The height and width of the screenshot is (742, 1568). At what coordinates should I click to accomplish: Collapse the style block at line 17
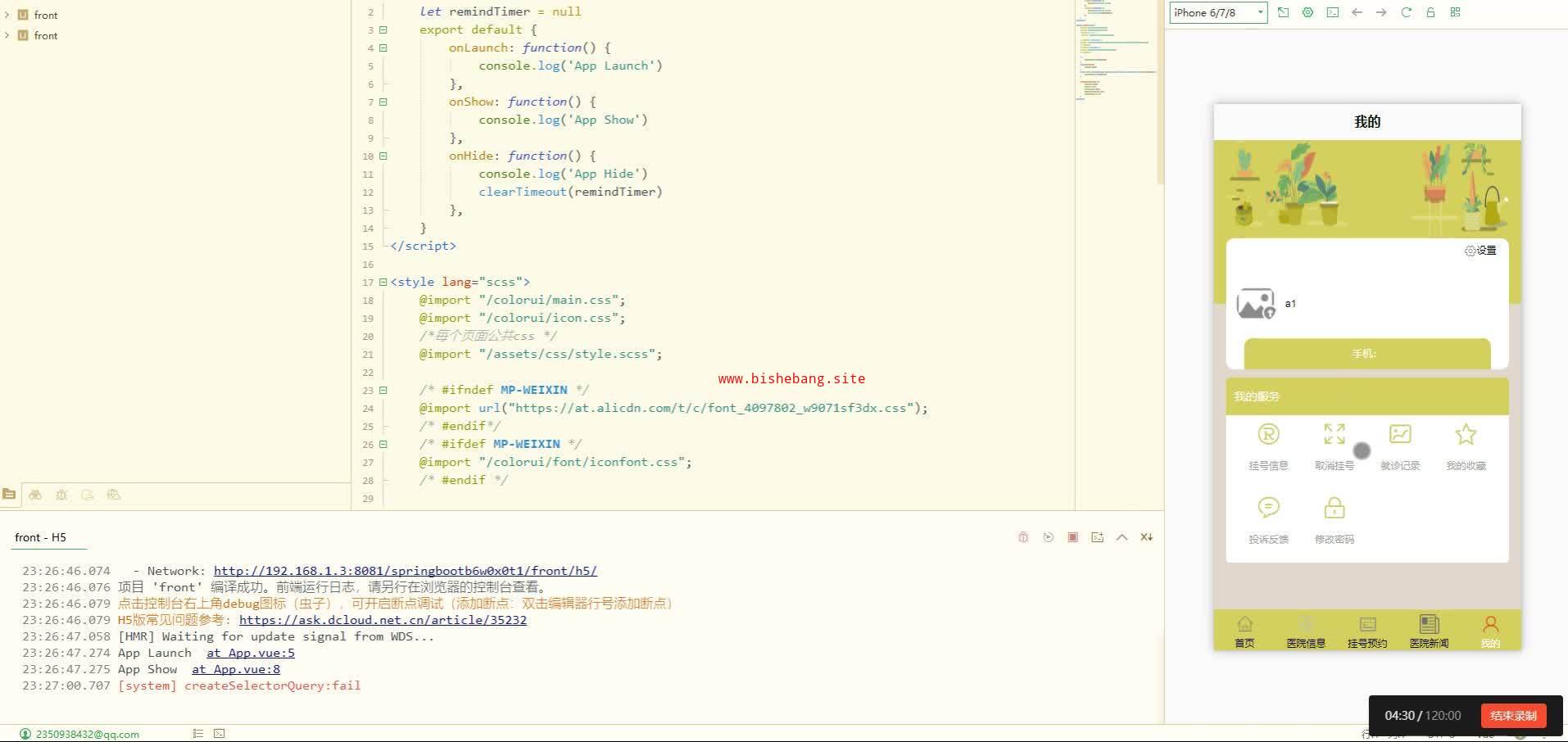tap(383, 283)
